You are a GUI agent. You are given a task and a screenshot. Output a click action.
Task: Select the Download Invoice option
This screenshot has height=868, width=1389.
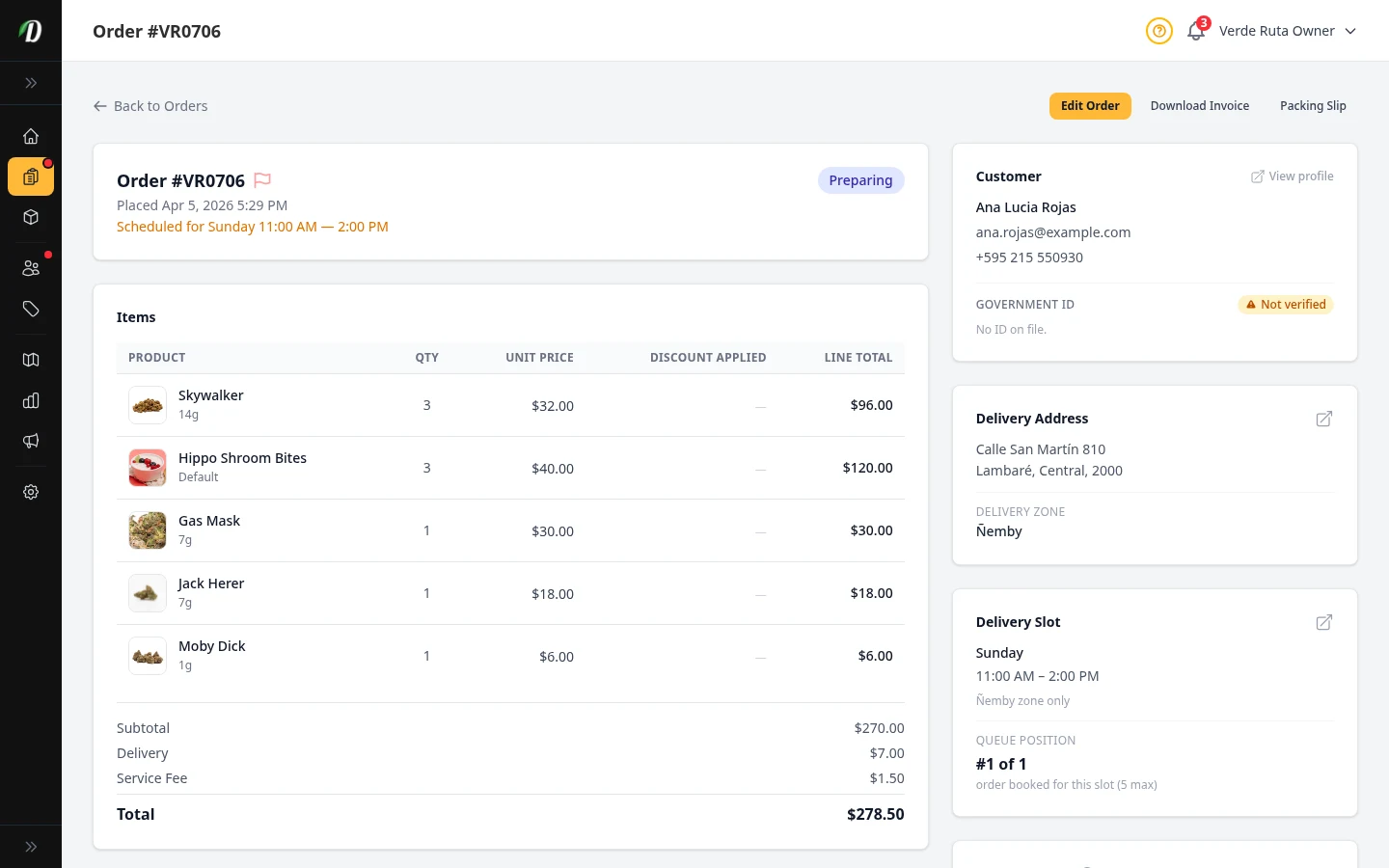1200,105
